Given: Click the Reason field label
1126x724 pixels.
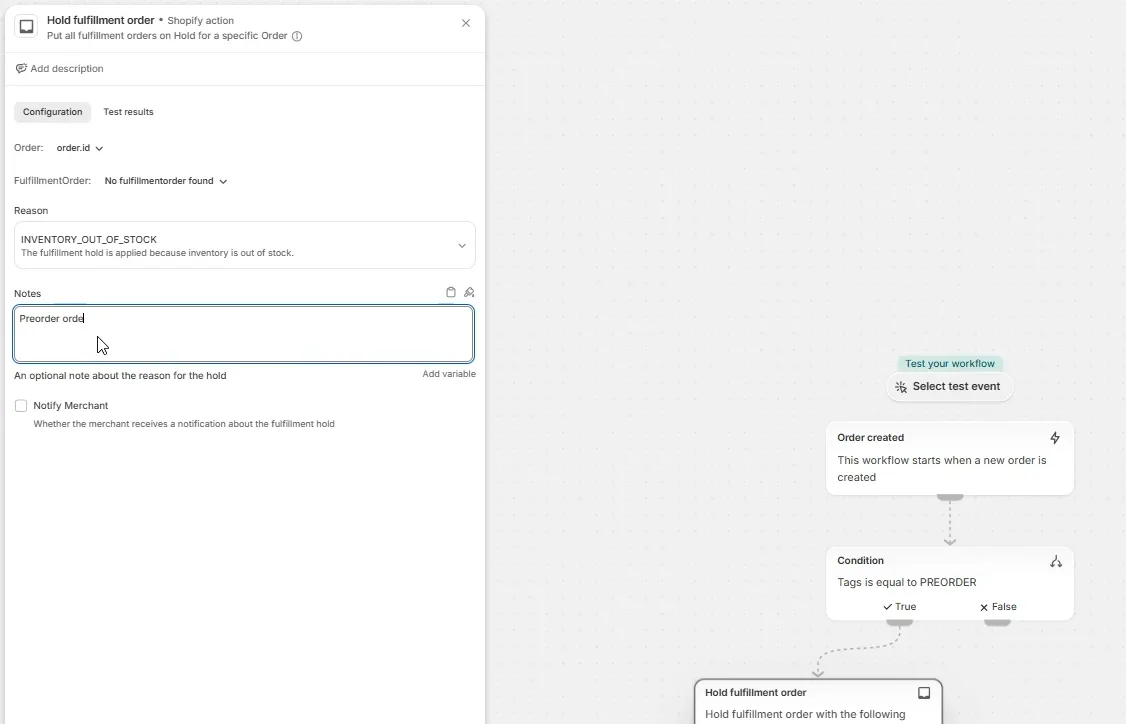Looking at the screenshot, I should pos(31,210).
